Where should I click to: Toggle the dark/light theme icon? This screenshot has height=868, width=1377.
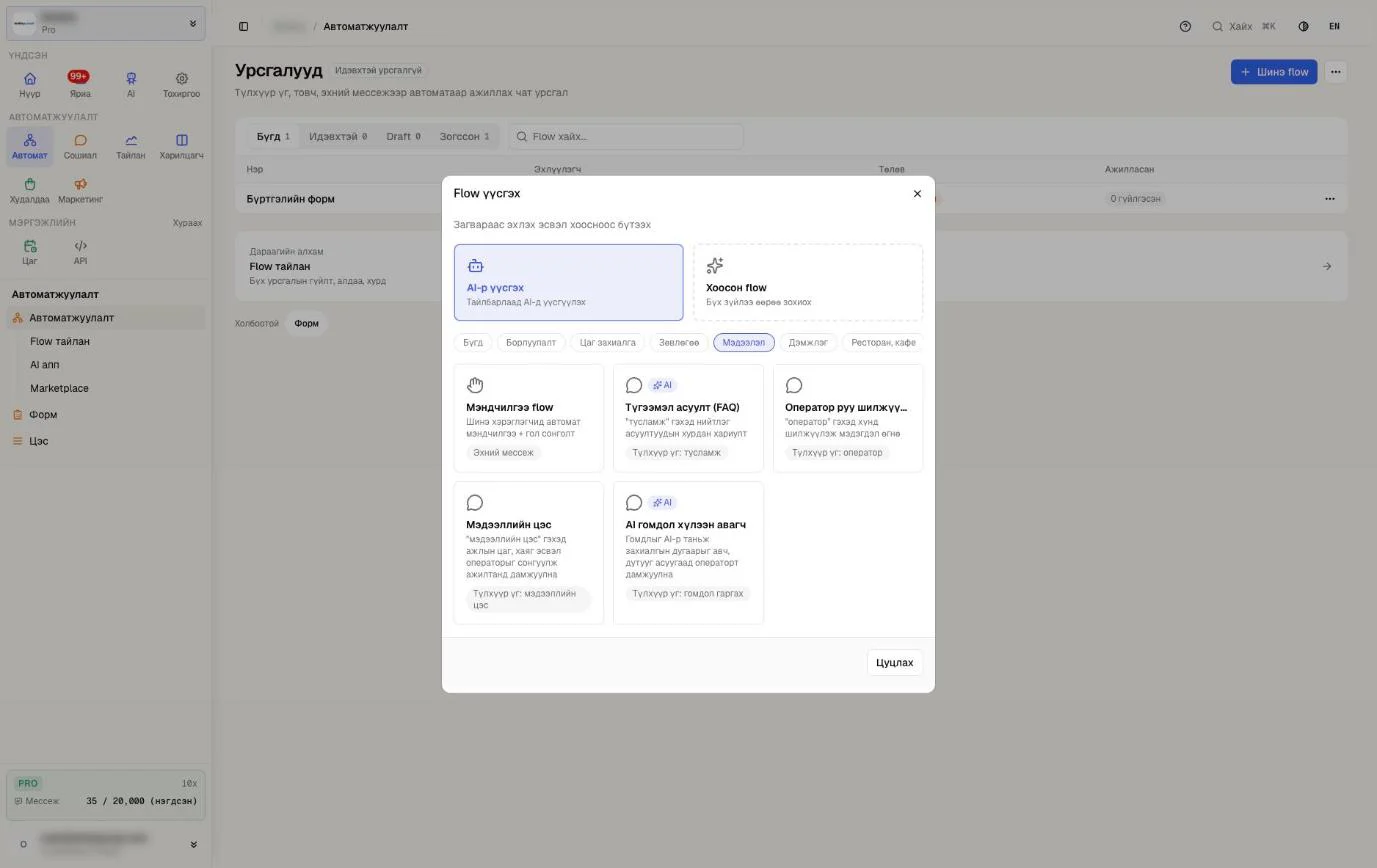click(1303, 26)
